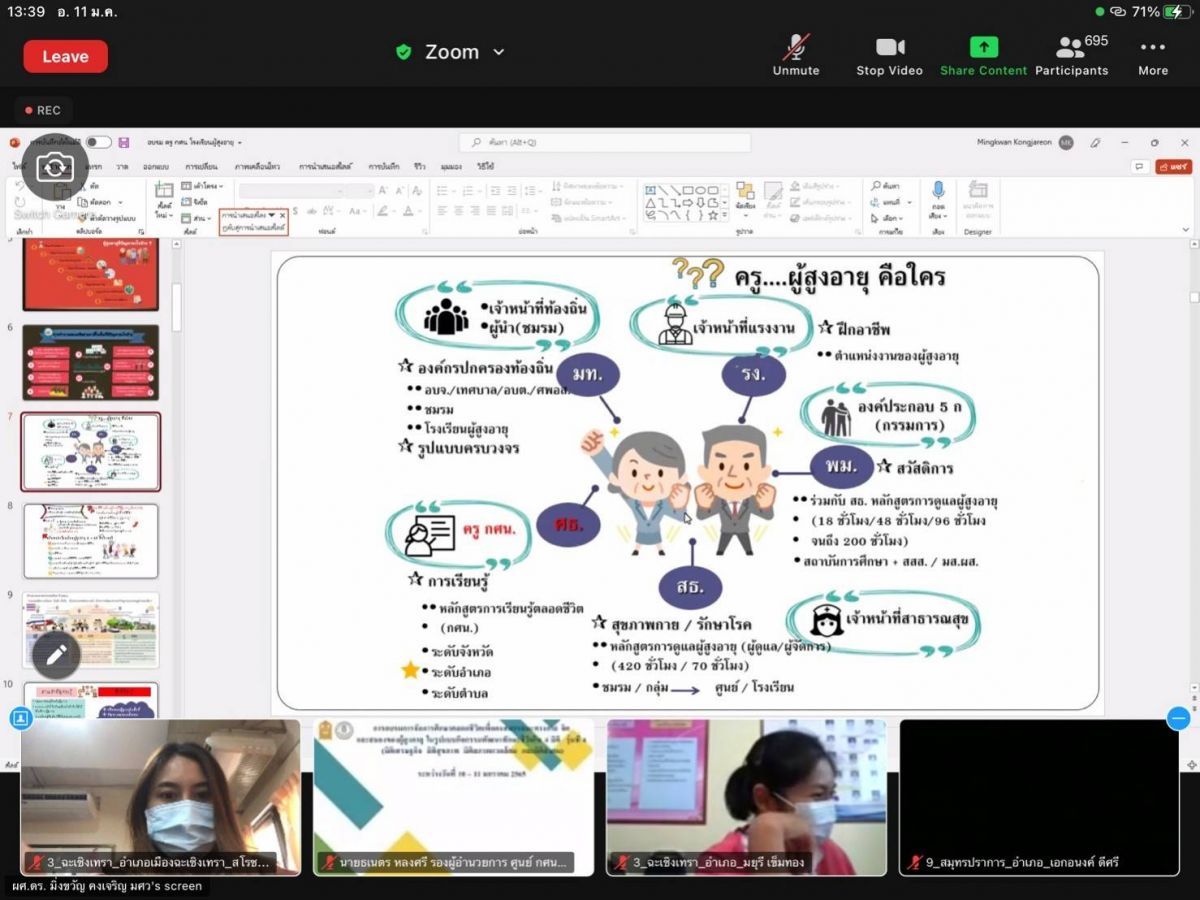This screenshot has width=1200, height=900.
Task: Open the ภาพเคลื่อนไหว (Animations) ribbon tab
Action: click(x=257, y=166)
